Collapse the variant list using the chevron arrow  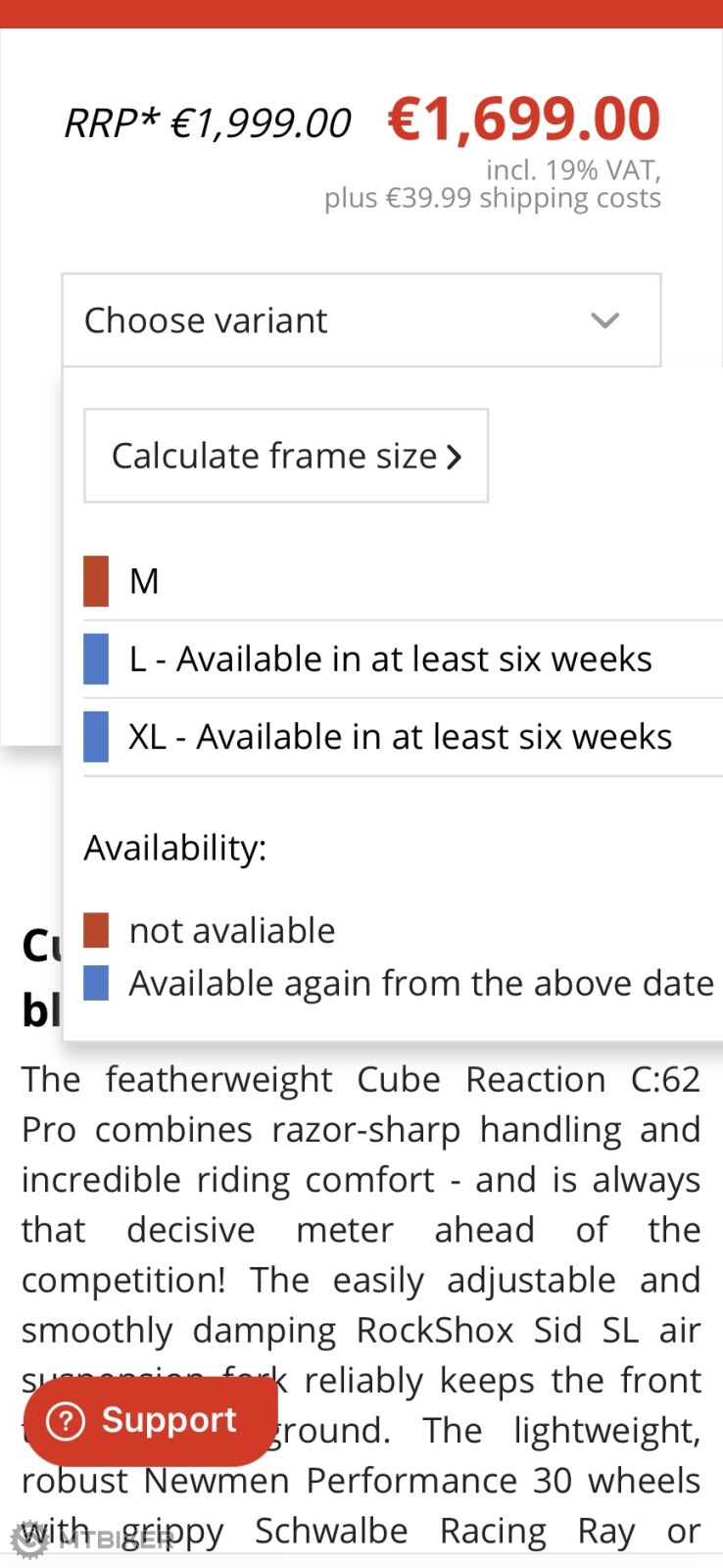(605, 320)
